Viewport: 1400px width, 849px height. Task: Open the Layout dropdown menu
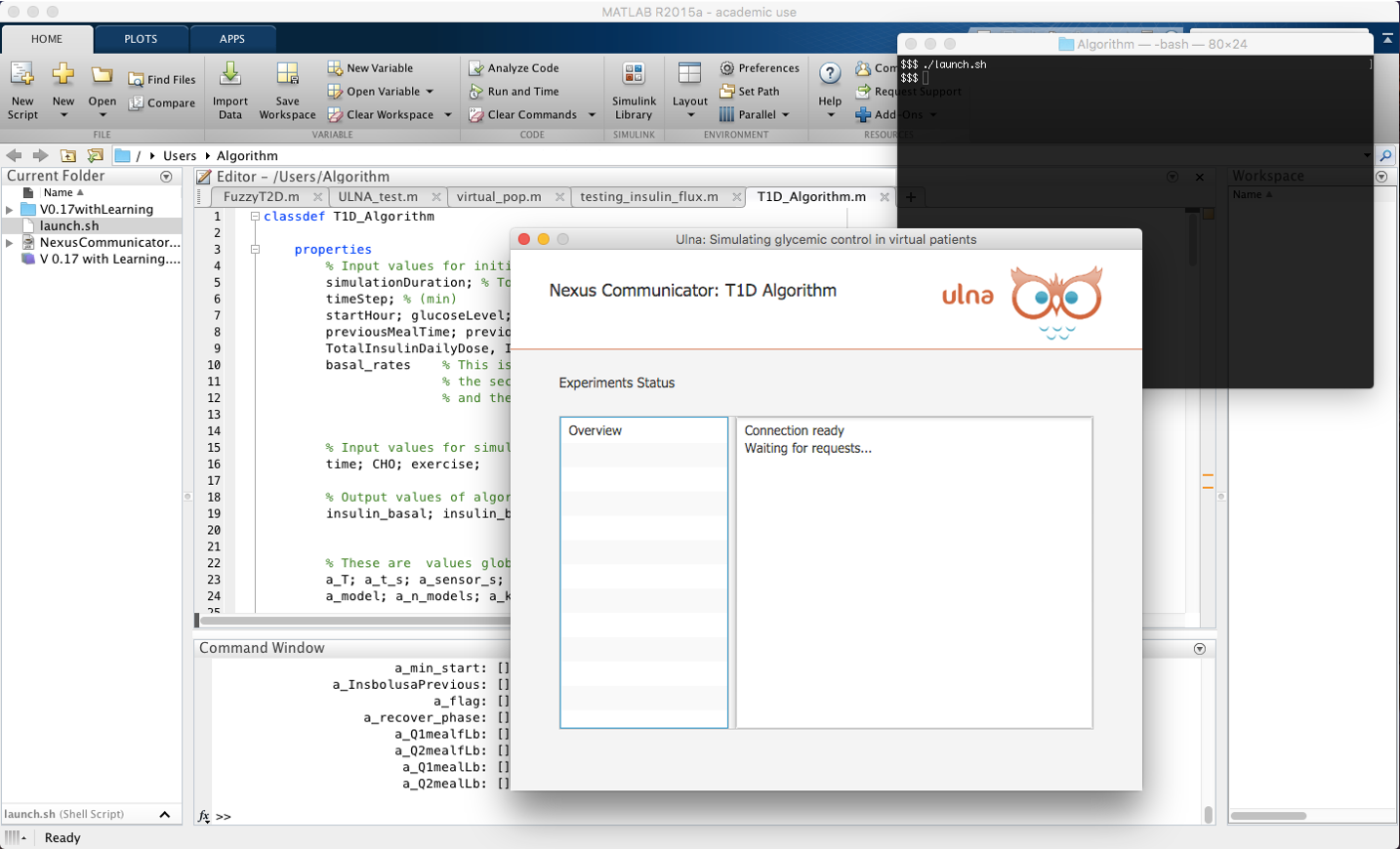[x=690, y=114]
